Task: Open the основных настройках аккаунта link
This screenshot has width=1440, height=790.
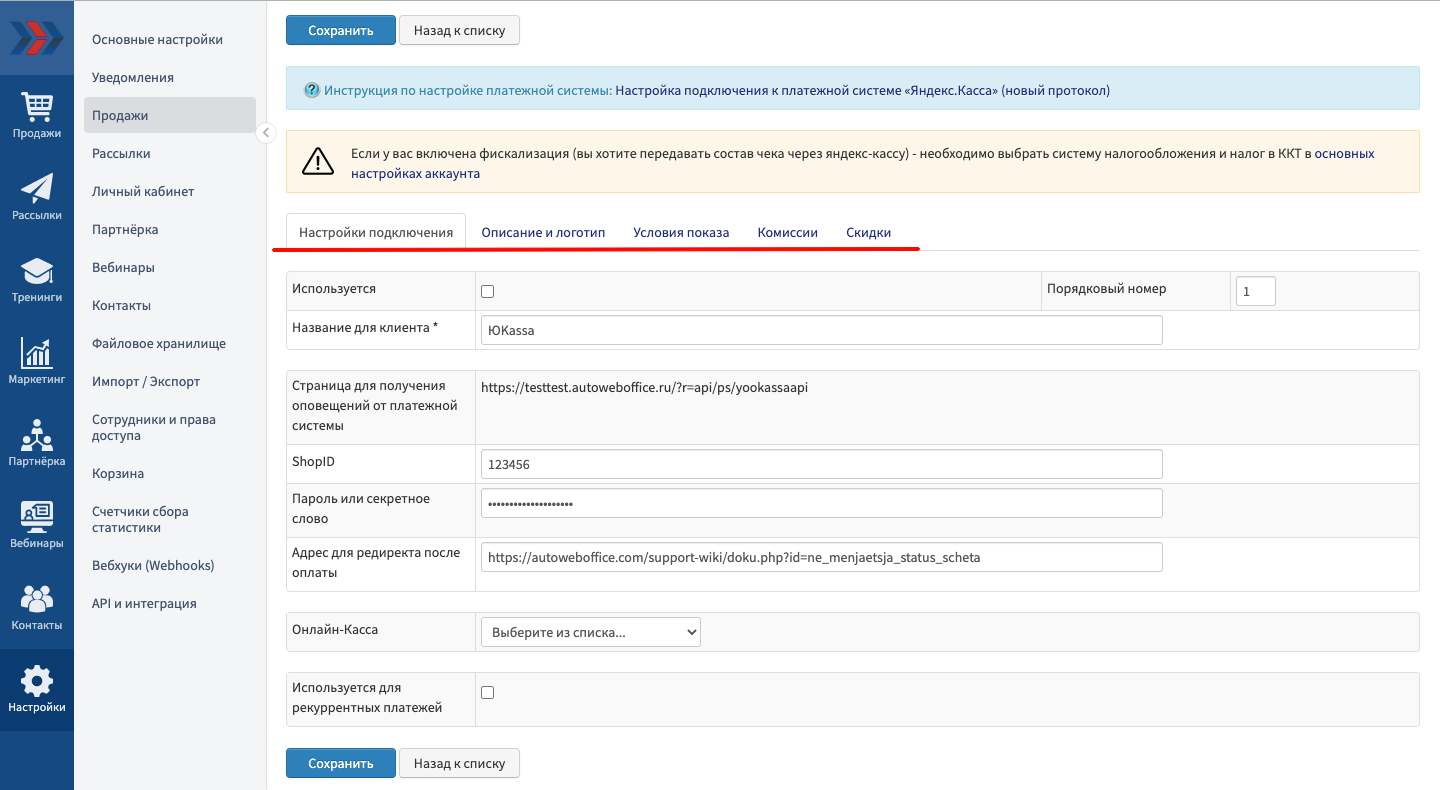Action: [415, 173]
